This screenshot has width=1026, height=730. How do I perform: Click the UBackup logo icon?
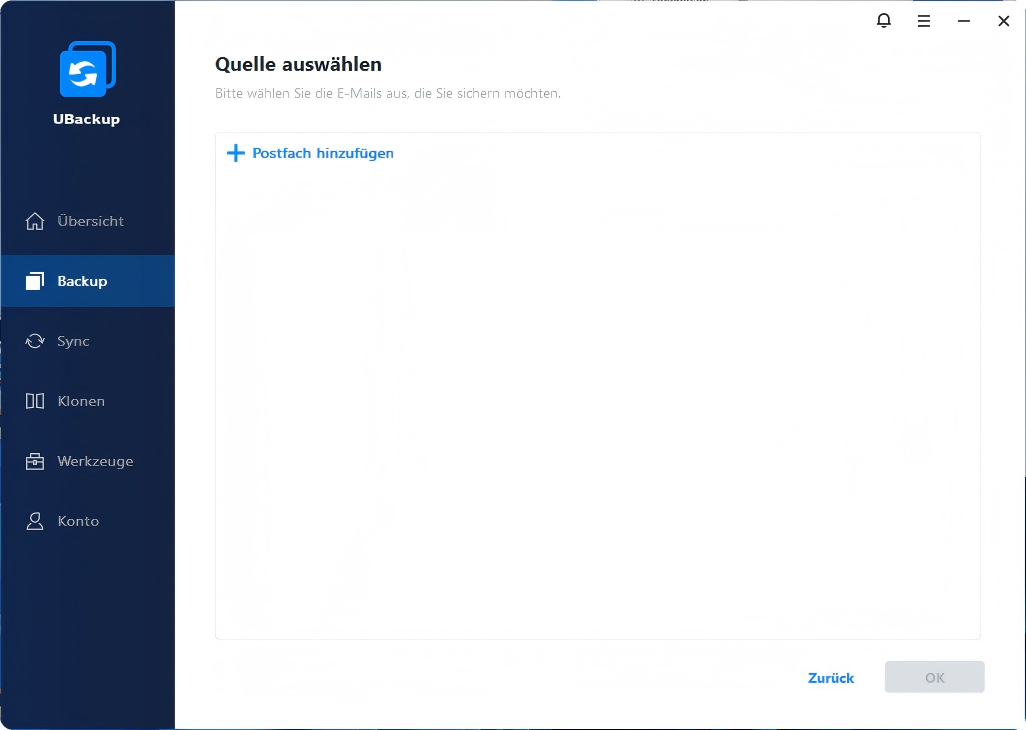pos(87,69)
